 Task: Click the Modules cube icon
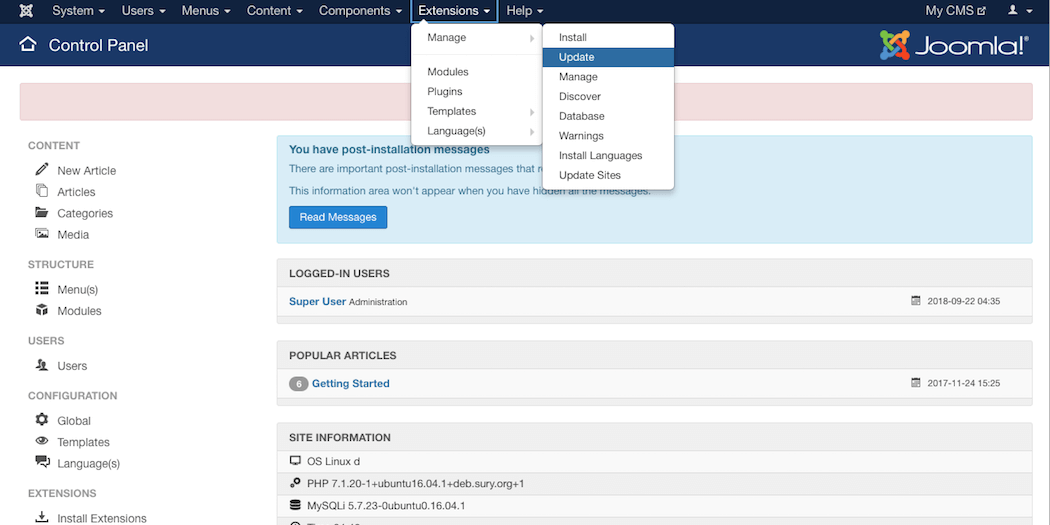click(x=42, y=310)
